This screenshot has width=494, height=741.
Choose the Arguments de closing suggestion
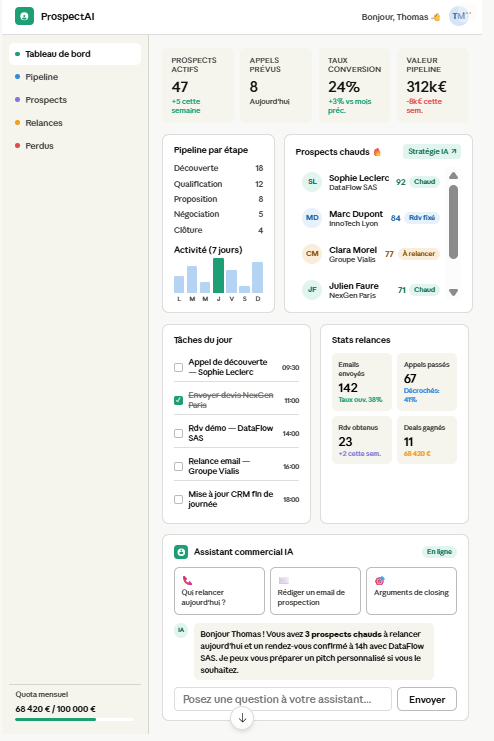(411, 591)
